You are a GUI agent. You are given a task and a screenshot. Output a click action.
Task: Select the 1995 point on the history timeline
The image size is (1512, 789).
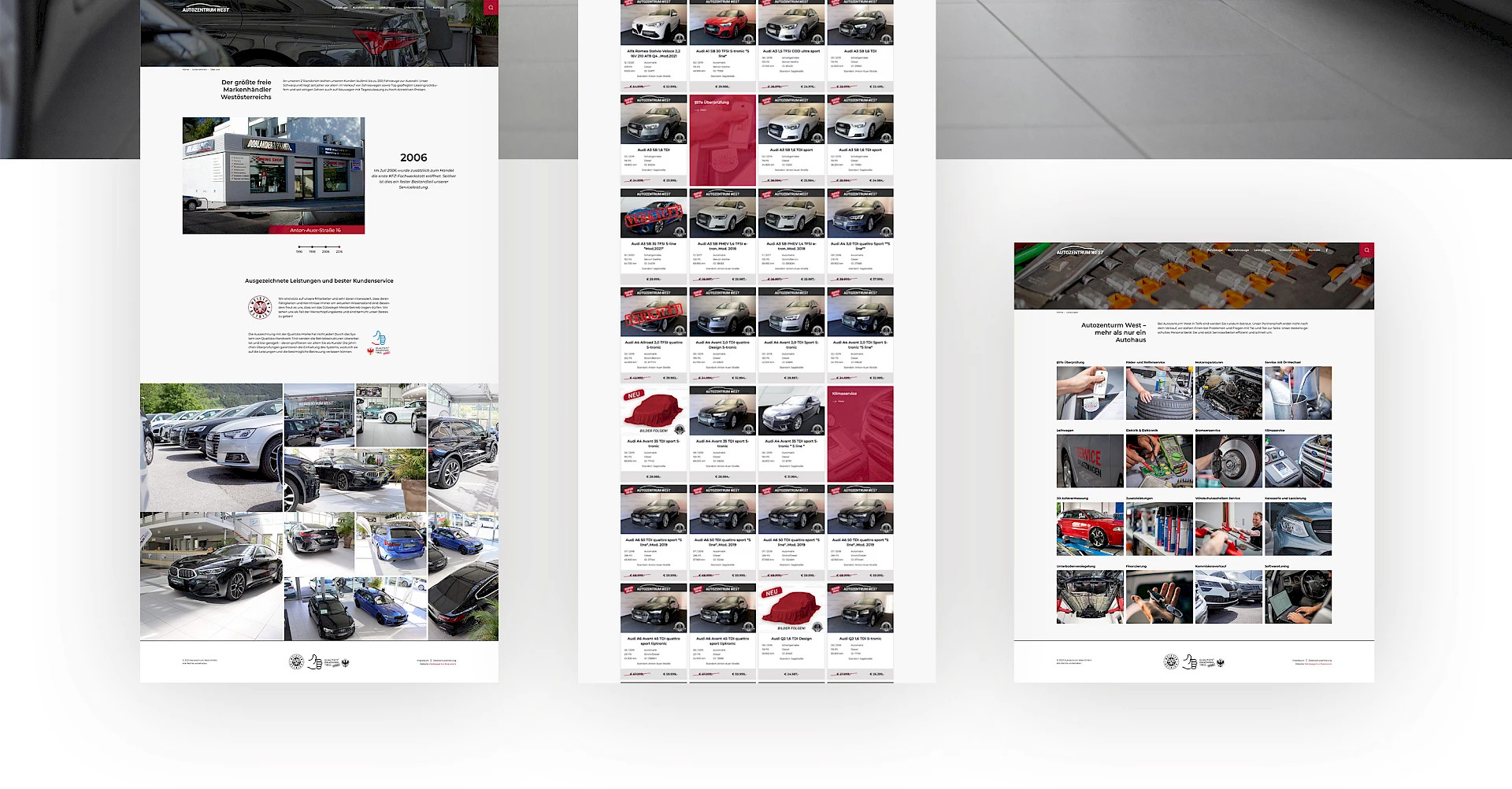tap(298, 247)
